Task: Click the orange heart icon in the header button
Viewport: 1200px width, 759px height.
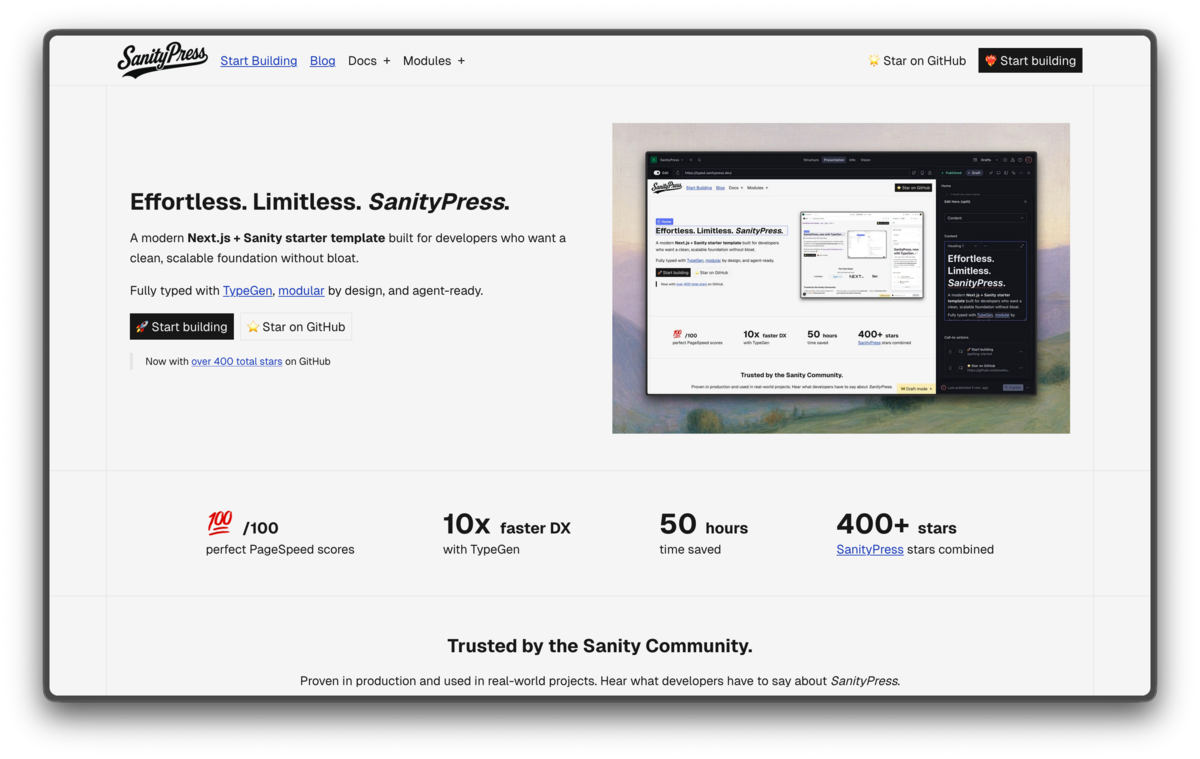Action: [991, 60]
